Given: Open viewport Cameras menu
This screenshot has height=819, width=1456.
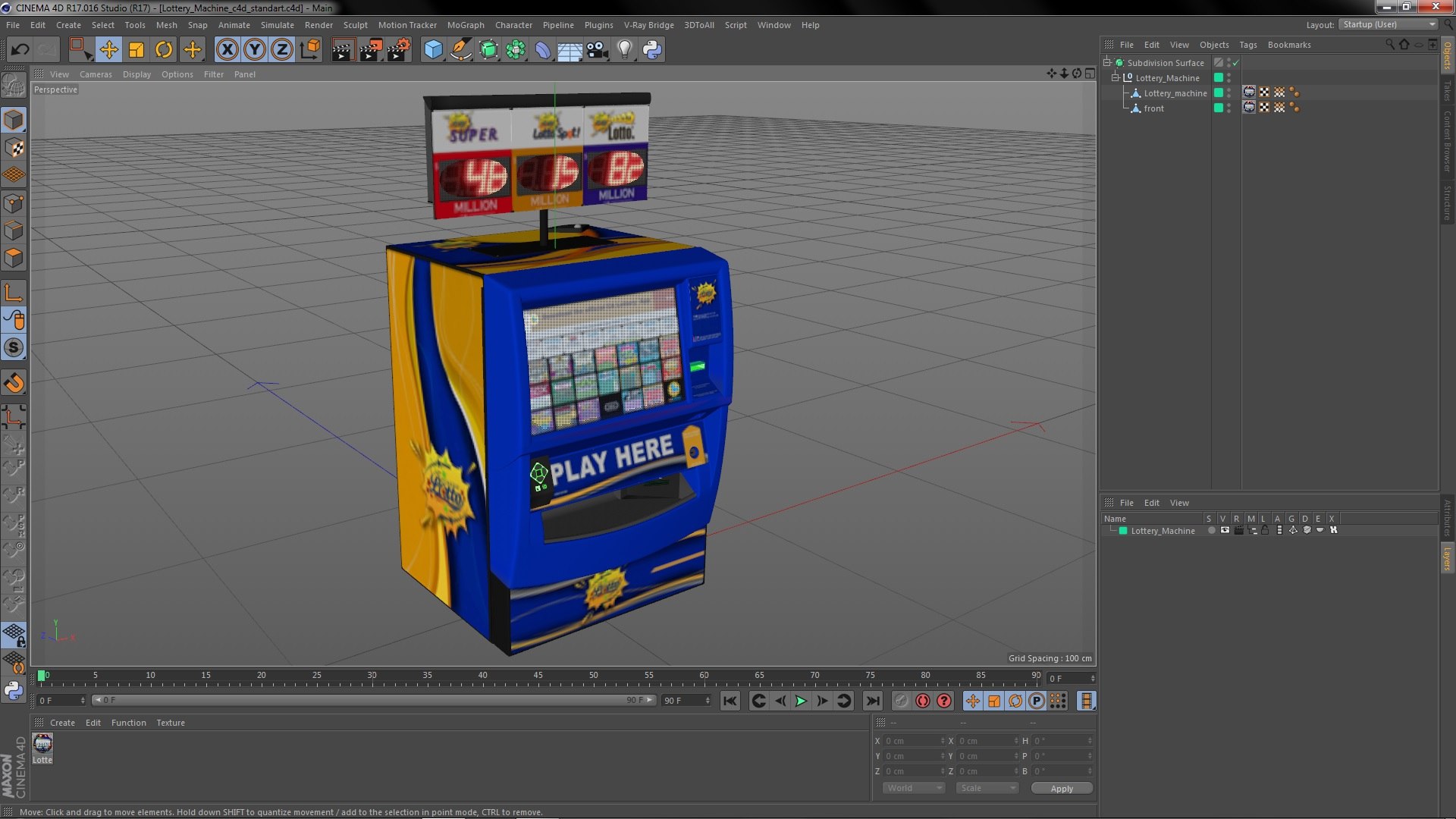Looking at the screenshot, I should click(x=96, y=74).
